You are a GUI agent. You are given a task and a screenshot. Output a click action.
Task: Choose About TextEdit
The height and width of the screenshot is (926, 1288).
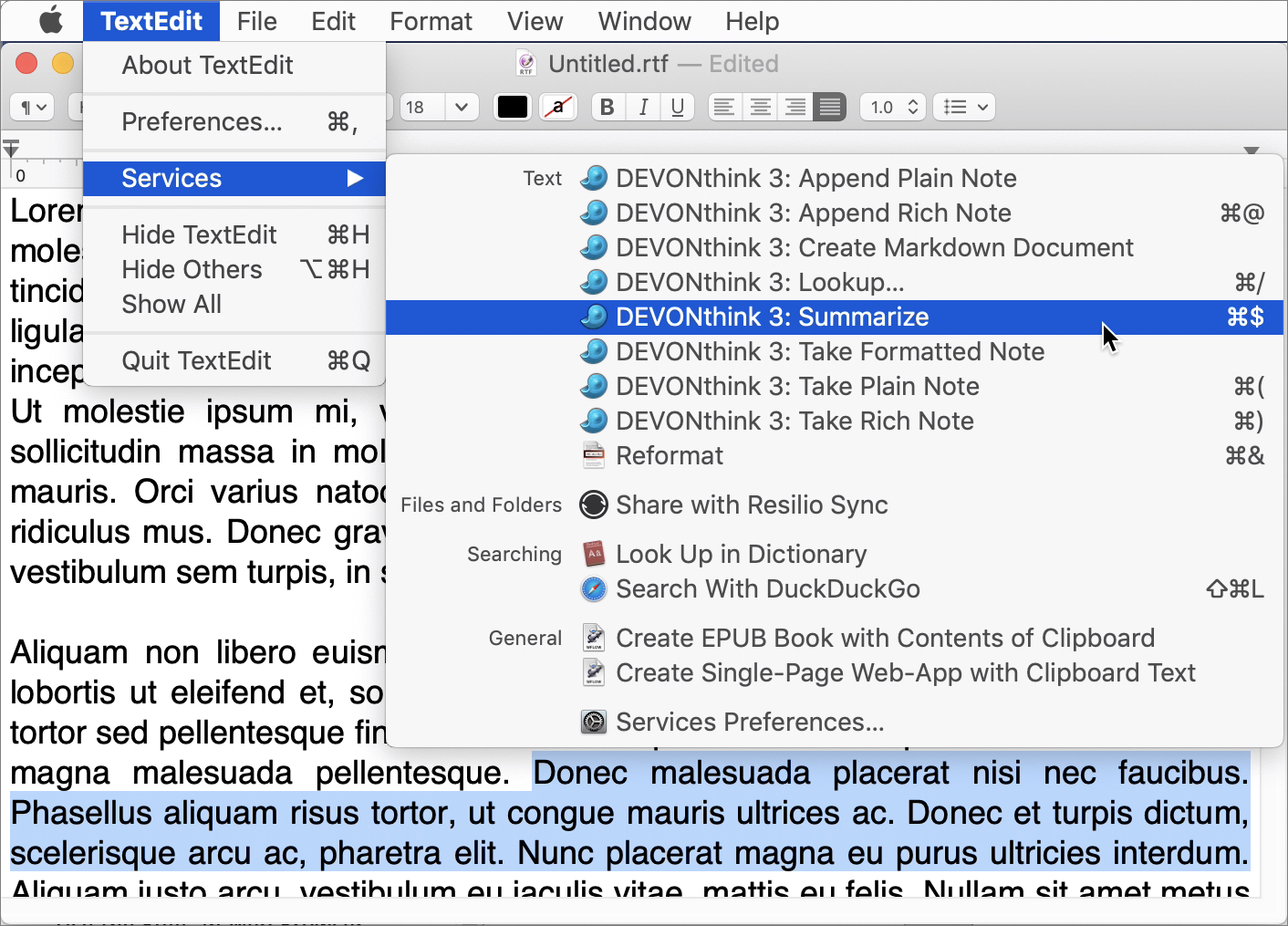234,65
